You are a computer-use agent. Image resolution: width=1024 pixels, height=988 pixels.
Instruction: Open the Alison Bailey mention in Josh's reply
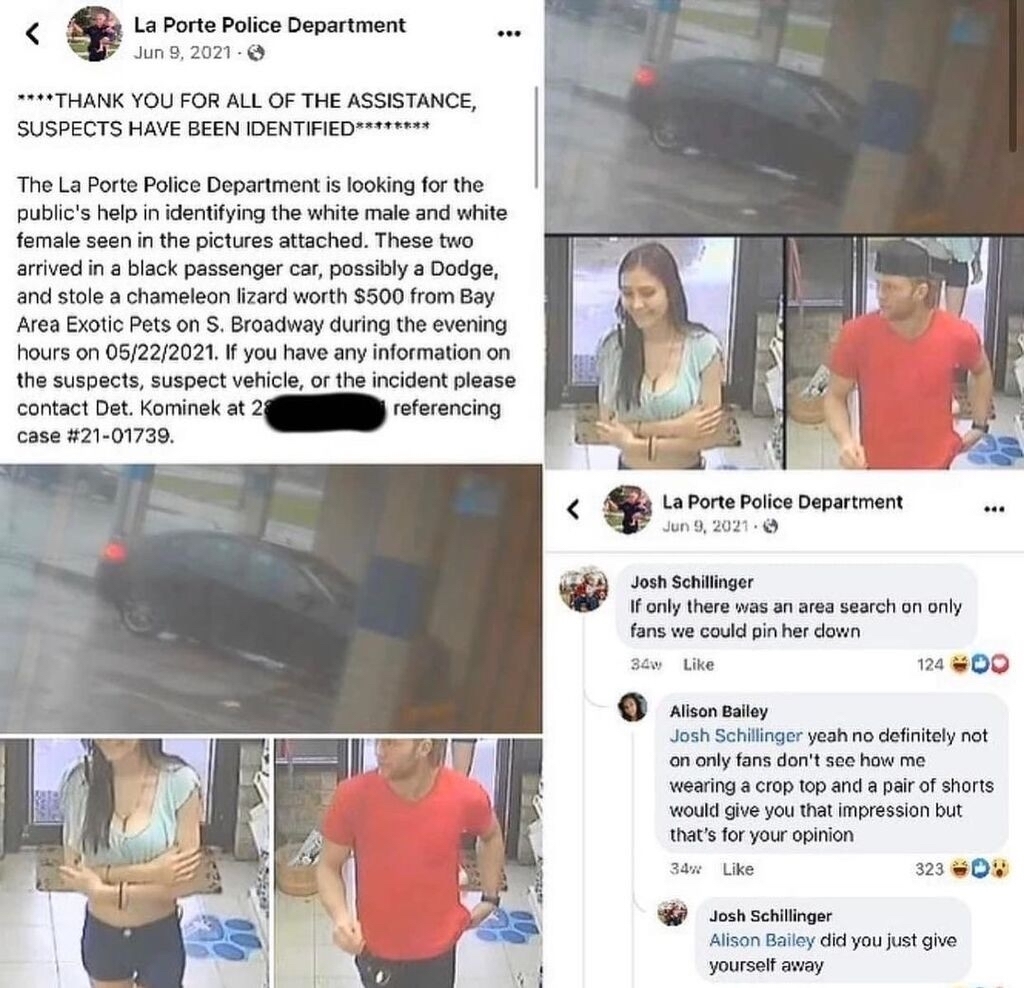(761, 940)
